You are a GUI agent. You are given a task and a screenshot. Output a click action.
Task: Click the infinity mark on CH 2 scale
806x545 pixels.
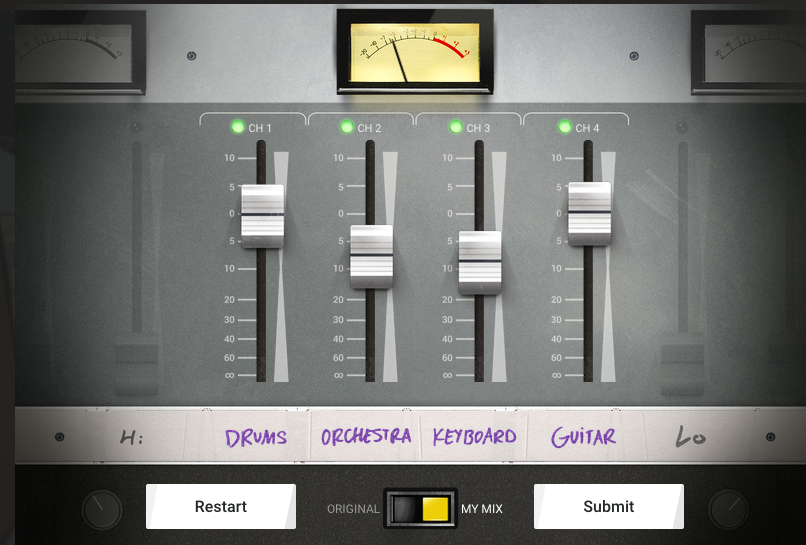(338, 375)
